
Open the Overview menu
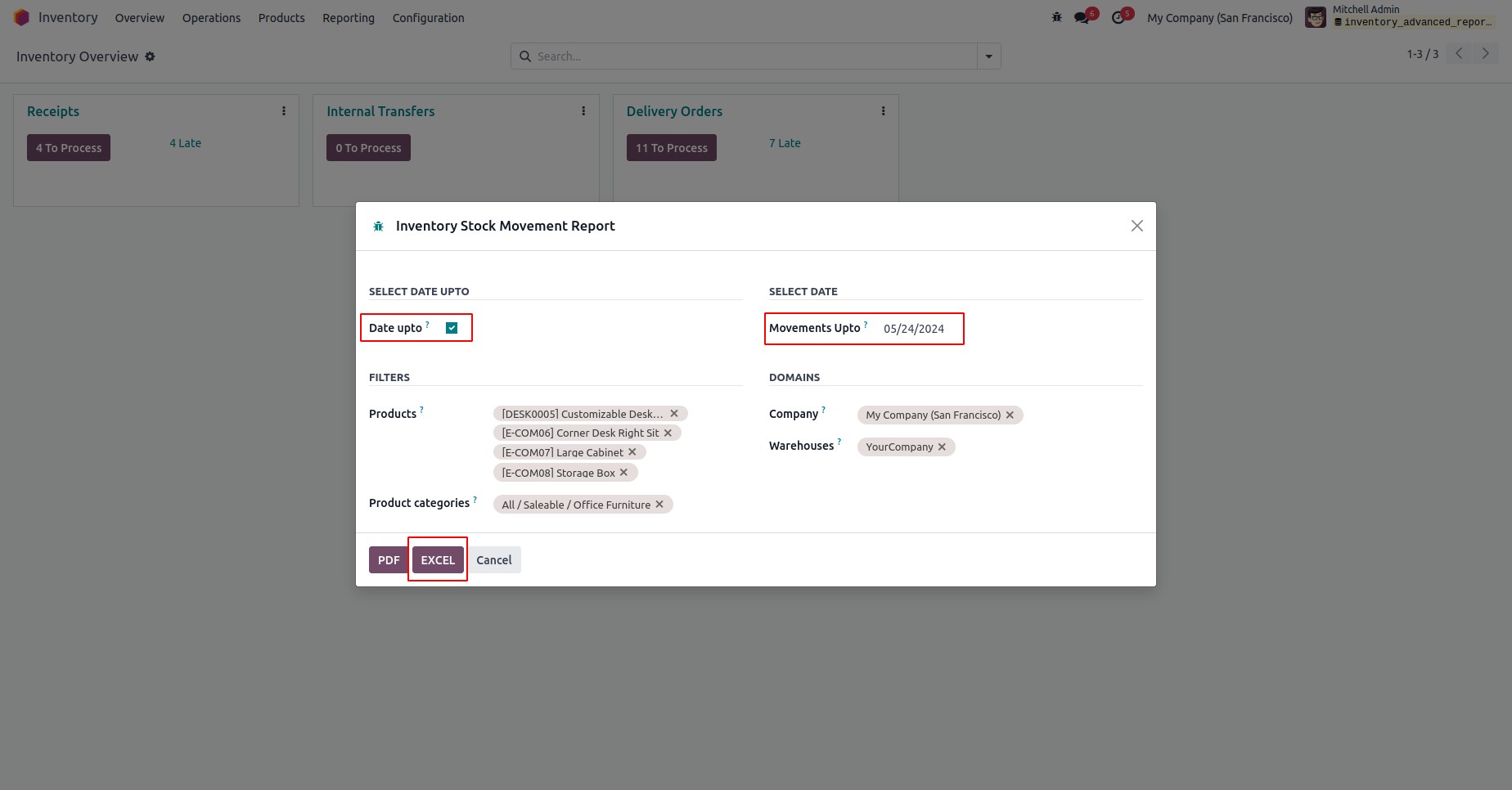140,18
